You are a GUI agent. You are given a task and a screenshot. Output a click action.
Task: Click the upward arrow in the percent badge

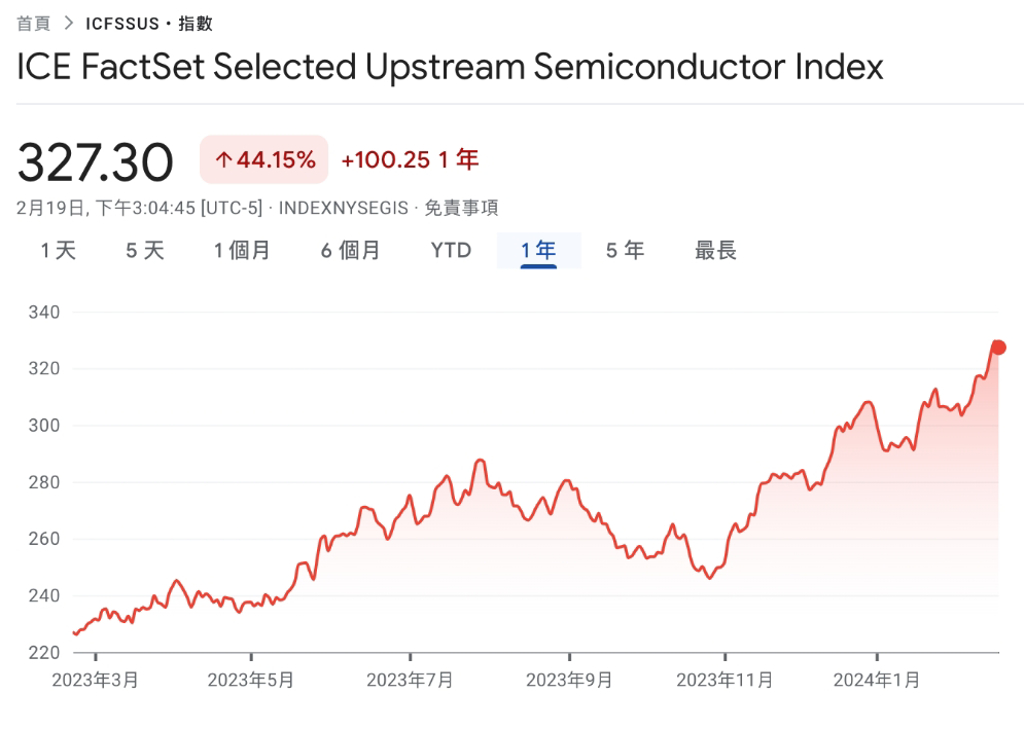[x=223, y=160]
